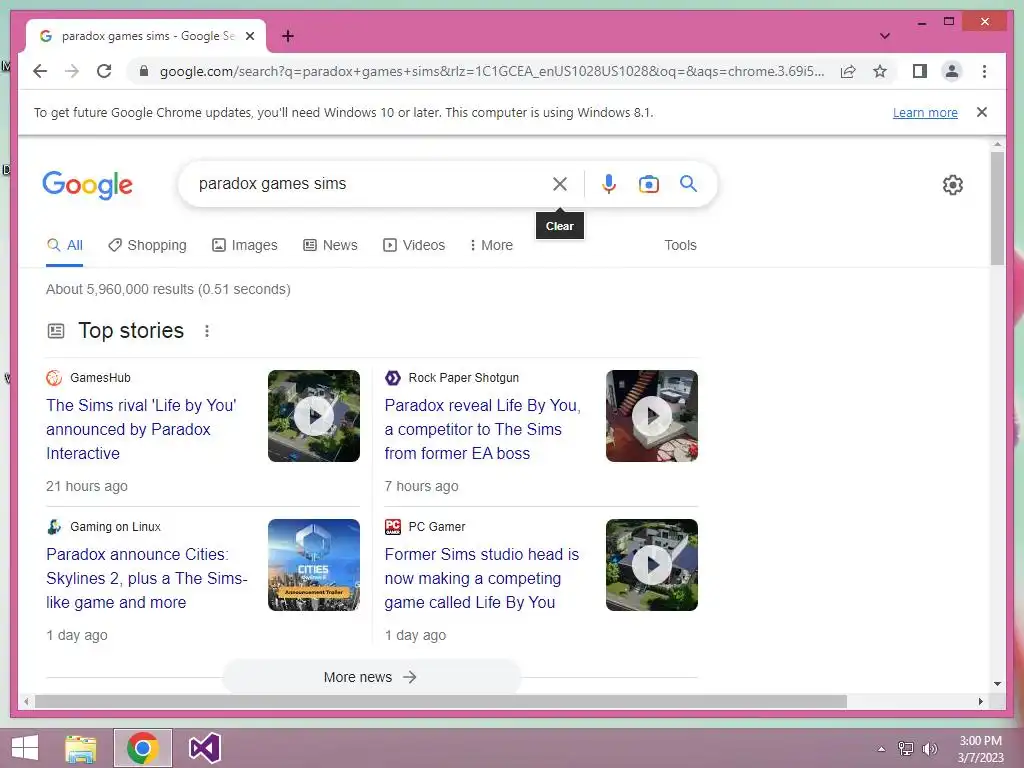Close the paradox games sims tab
This screenshot has width=1024, height=768.
click(x=249, y=36)
